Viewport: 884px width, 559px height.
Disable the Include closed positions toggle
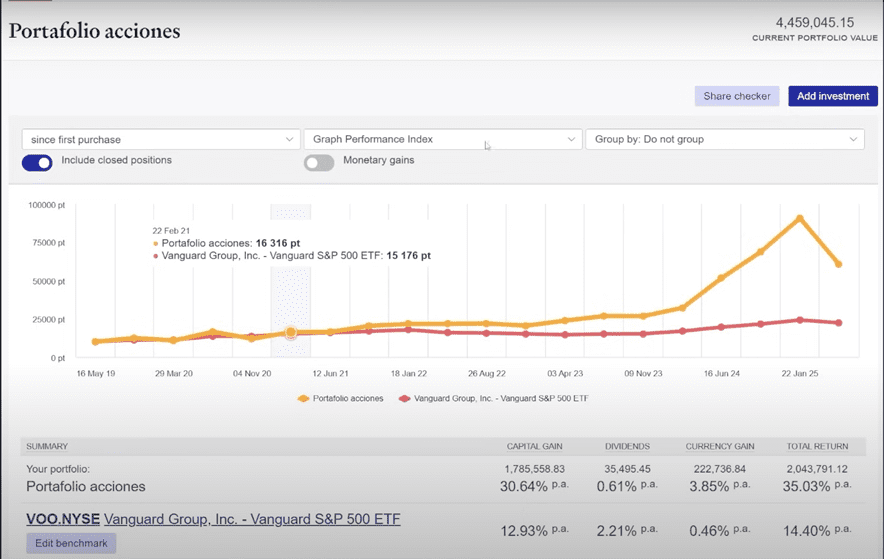tap(37, 162)
